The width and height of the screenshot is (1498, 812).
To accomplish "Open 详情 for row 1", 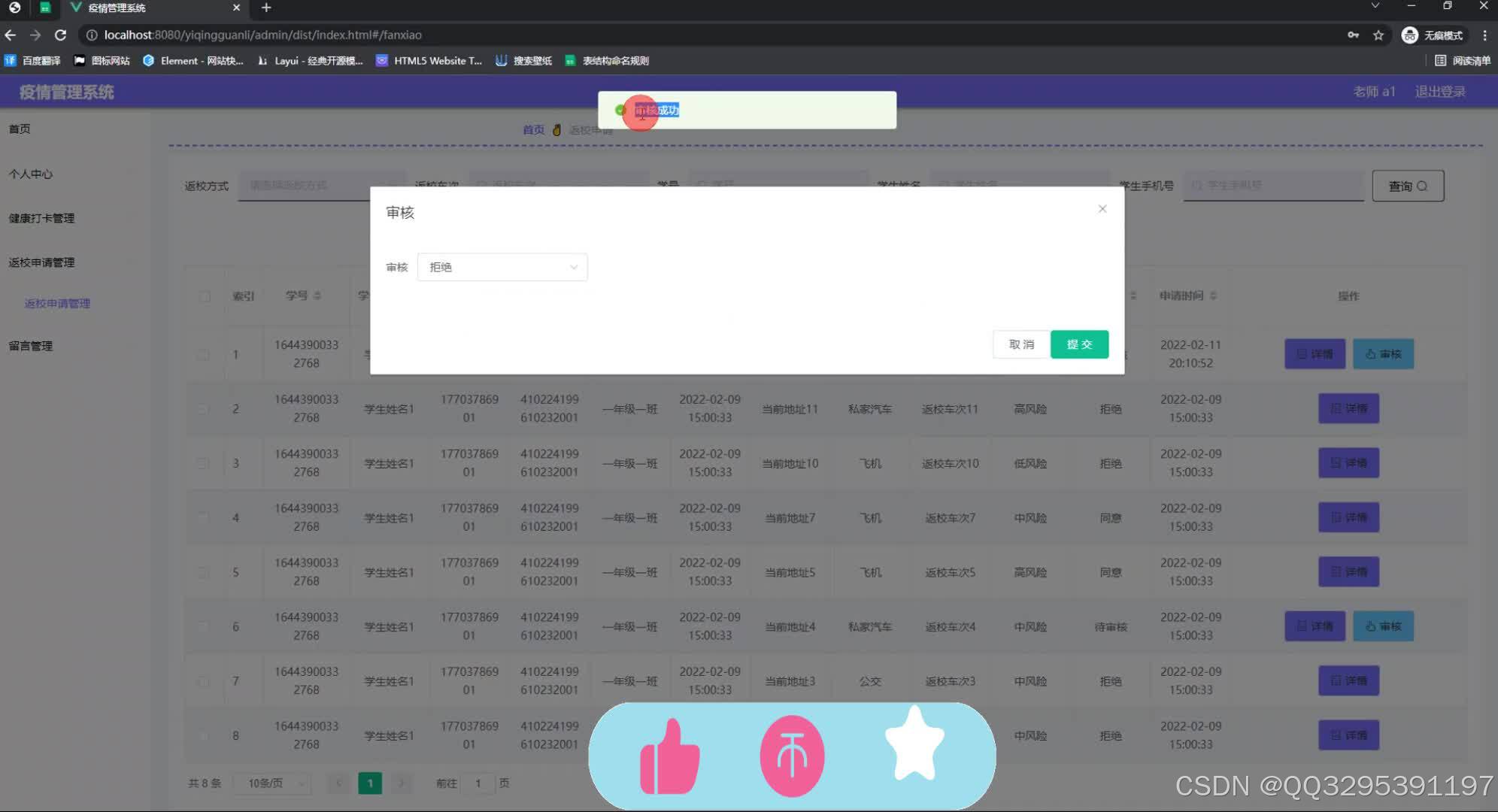I will click(1315, 354).
